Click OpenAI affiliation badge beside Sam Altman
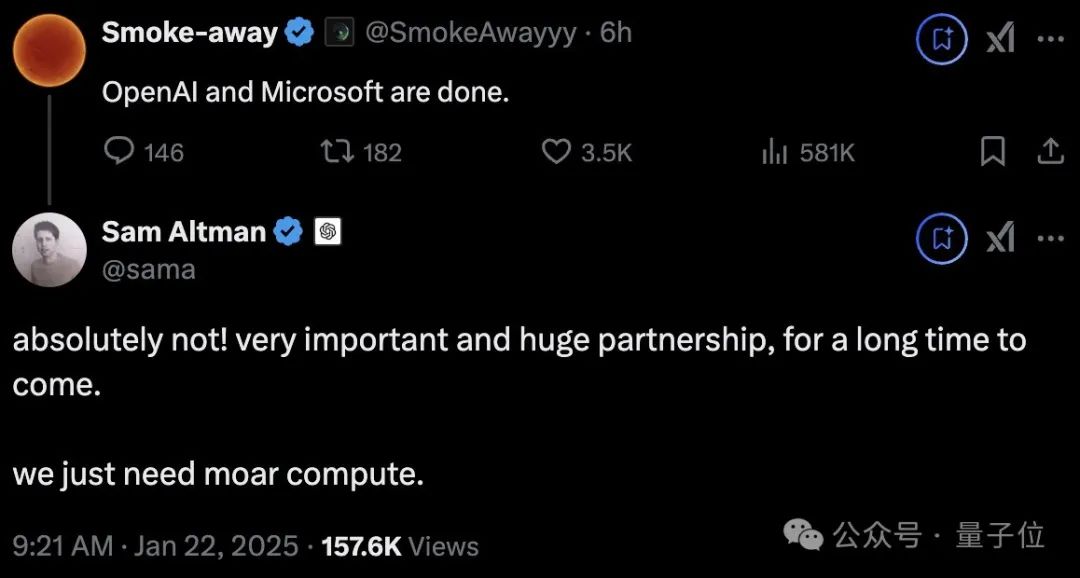The width and height of the screenshot is (1080, 578). 328,232
